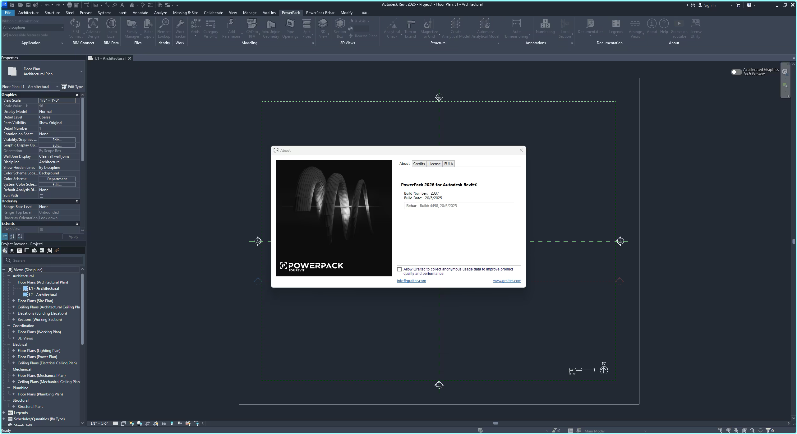The width and height of the screenshot is (797, 434).
Task: Click the Edit Type button in Properties
Action: pyautogui.click(x=72, y=87)
